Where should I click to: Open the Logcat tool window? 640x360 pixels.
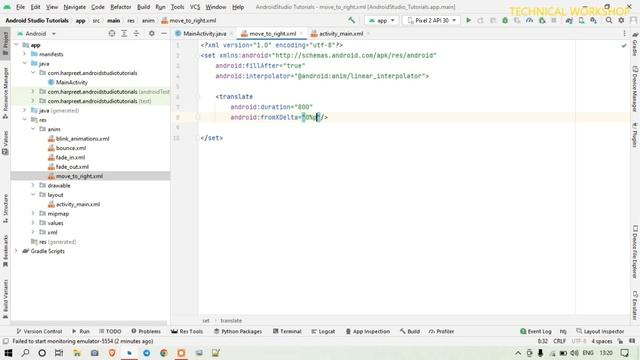[x=322, y=331]
